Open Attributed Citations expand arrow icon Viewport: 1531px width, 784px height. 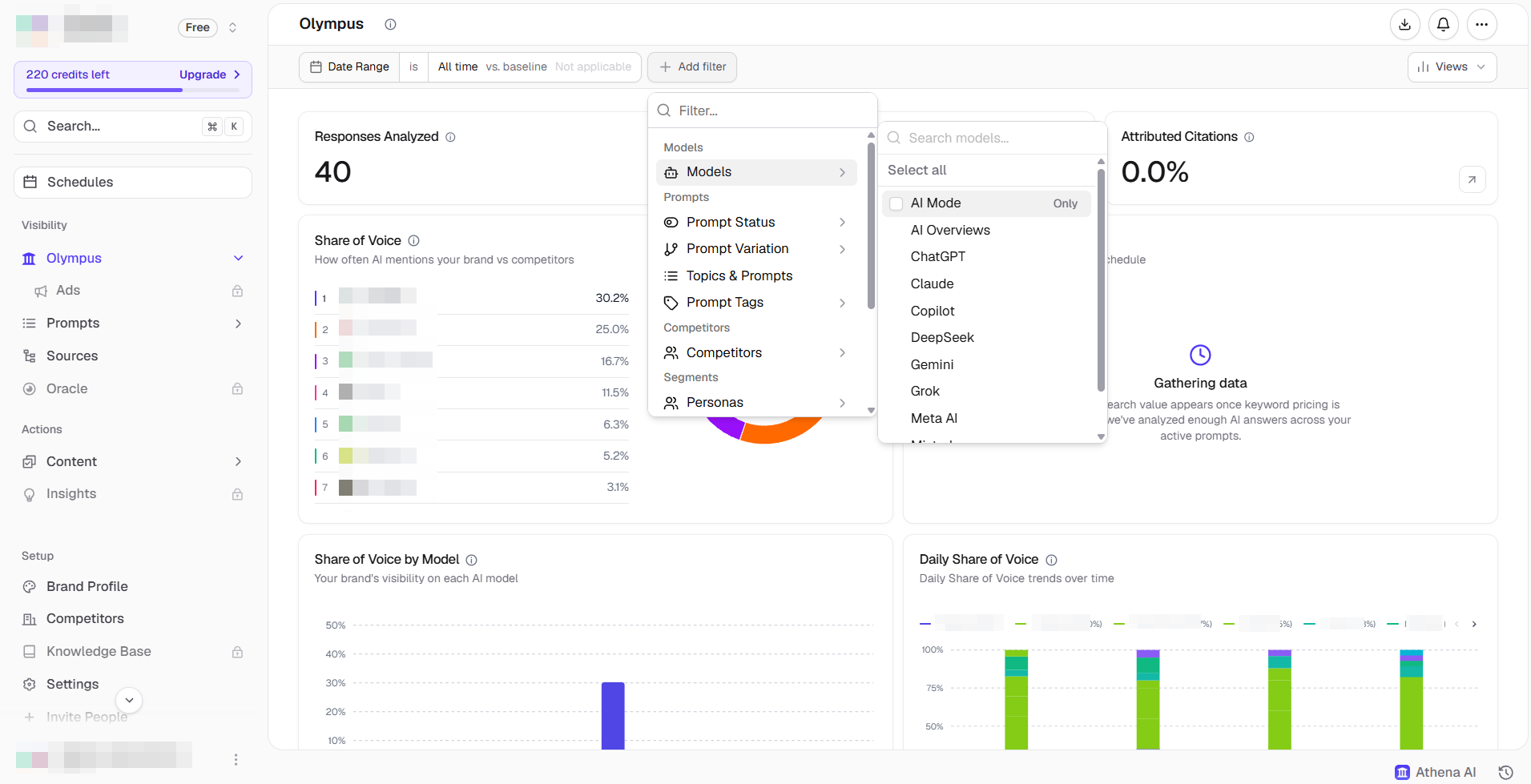tap(1472, 179)
